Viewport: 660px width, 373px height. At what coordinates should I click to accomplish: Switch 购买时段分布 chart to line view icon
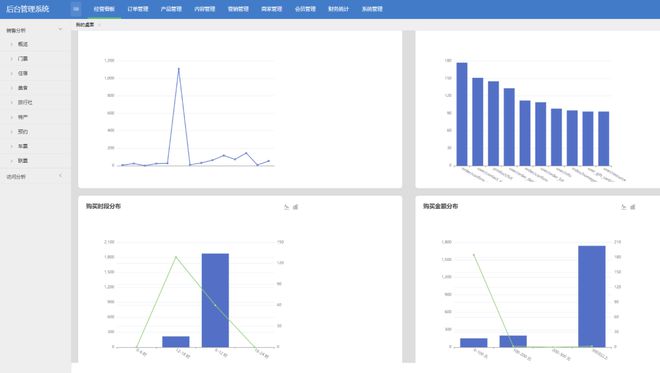coord(286,207)
